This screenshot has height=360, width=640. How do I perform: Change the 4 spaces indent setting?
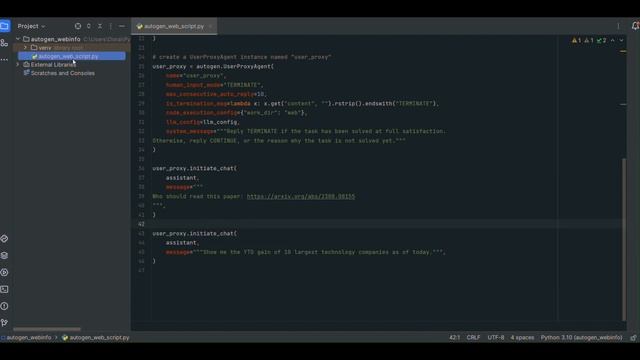tap(522, 338)
